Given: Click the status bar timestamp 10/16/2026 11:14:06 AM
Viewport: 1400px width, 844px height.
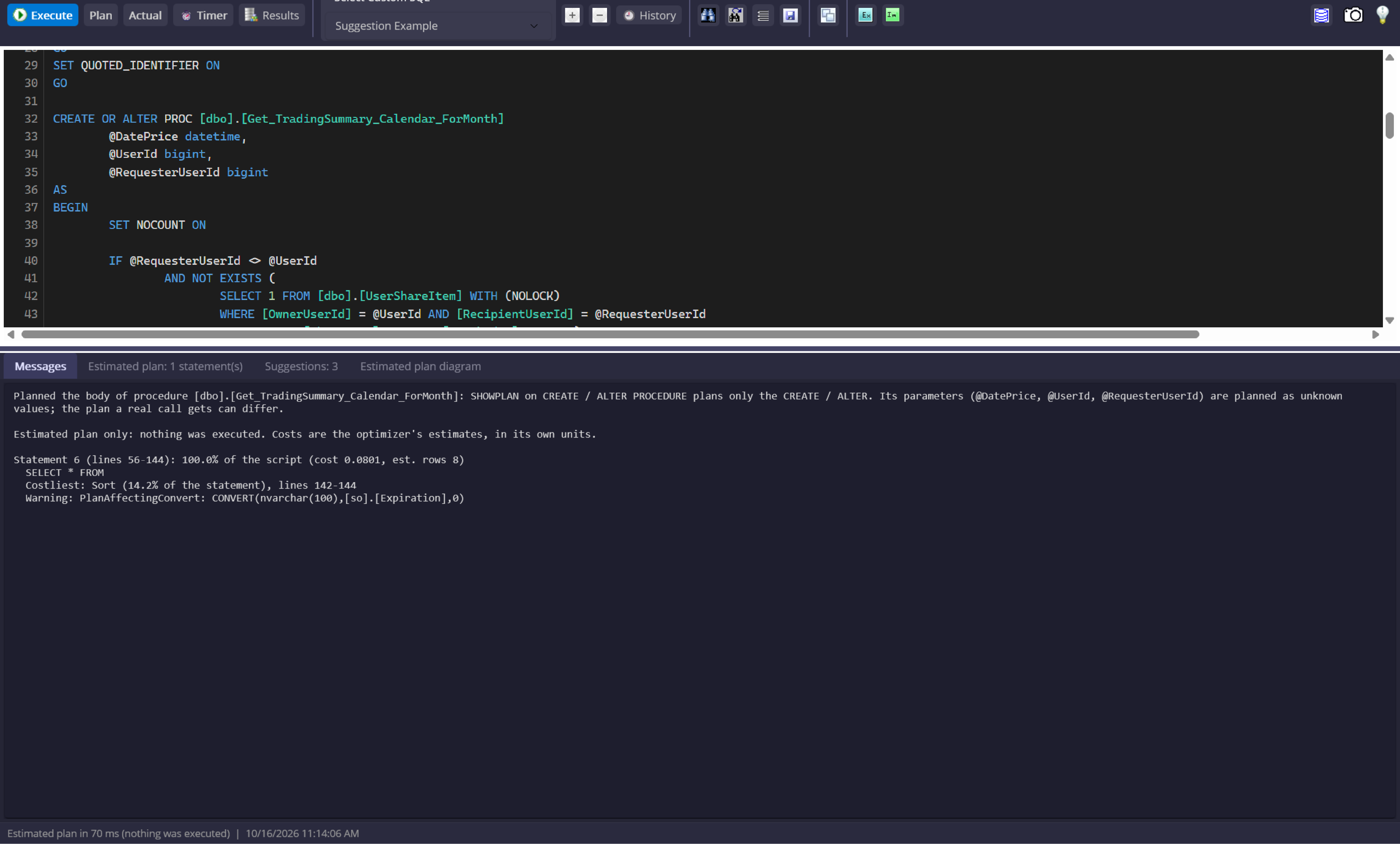Looking at the screenshot, I should coord(302,833).
